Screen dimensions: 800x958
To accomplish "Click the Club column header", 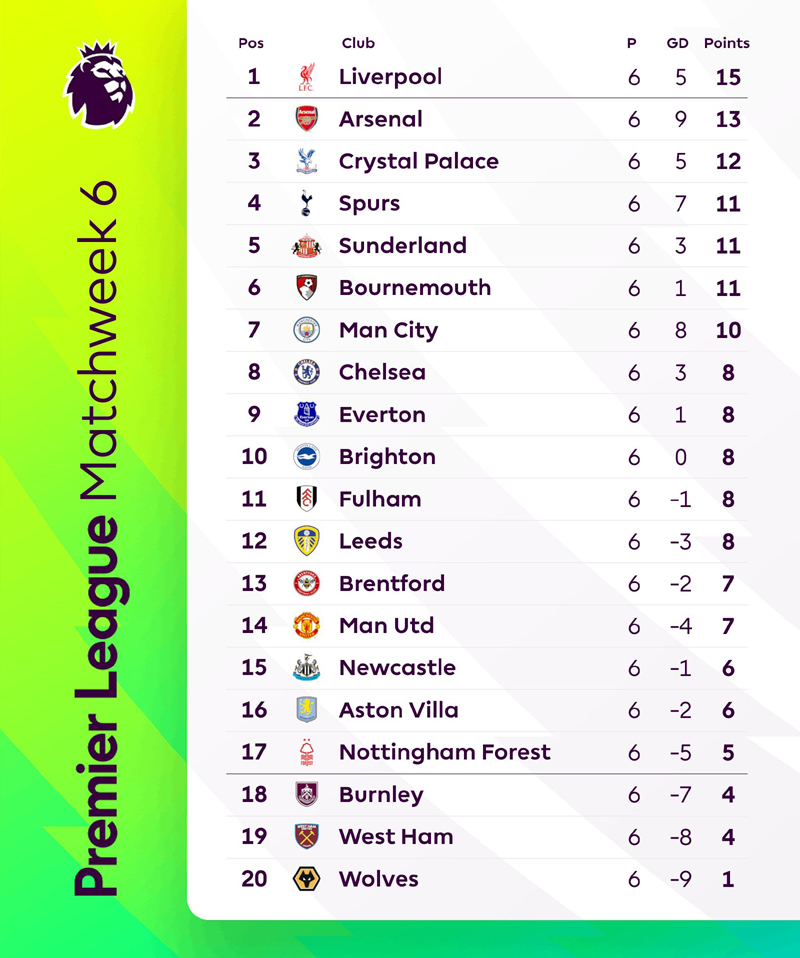I will point(358,43).
